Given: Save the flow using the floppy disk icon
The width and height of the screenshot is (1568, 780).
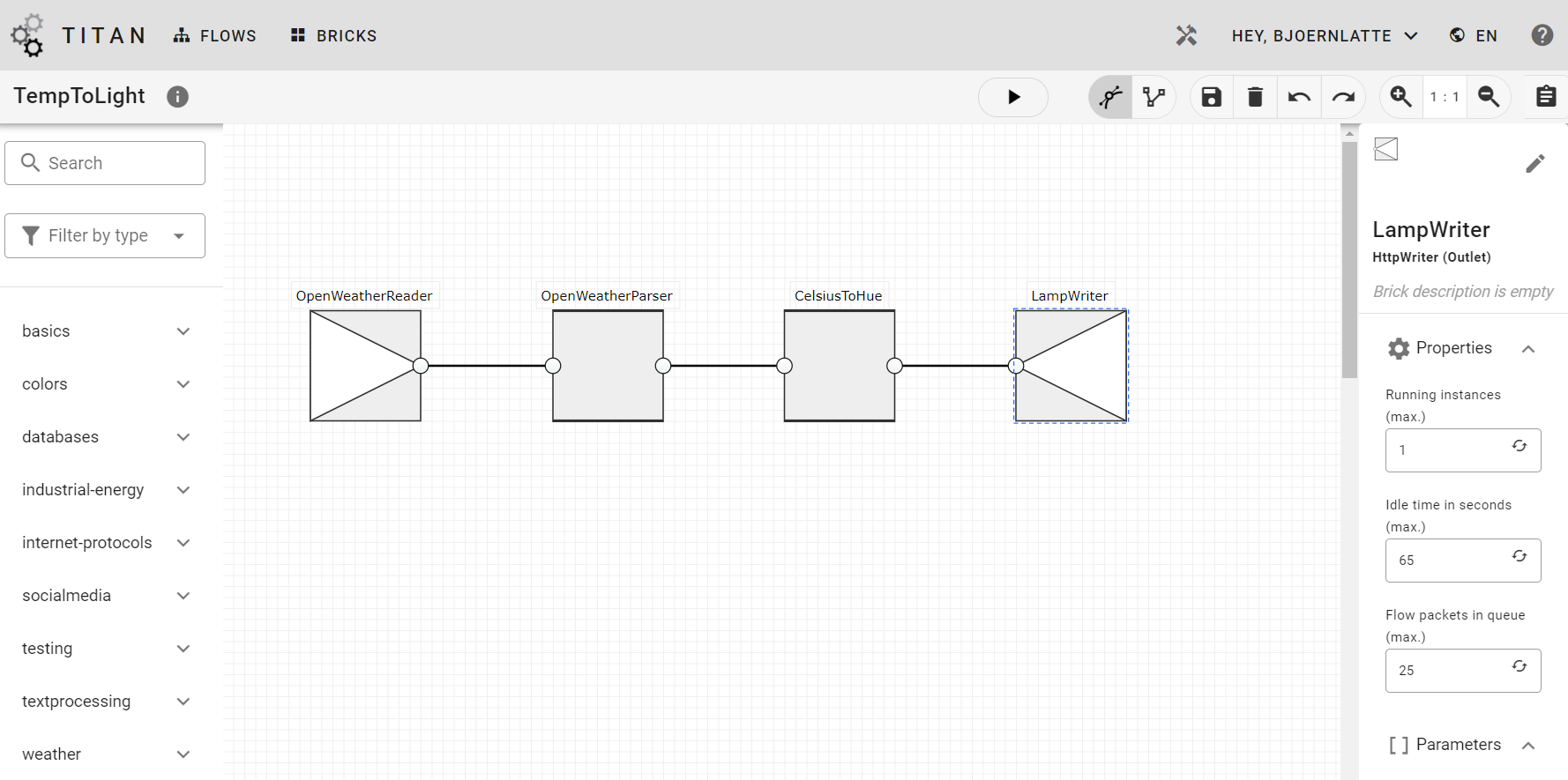Looking at the screenshot, I should 1212,97.
